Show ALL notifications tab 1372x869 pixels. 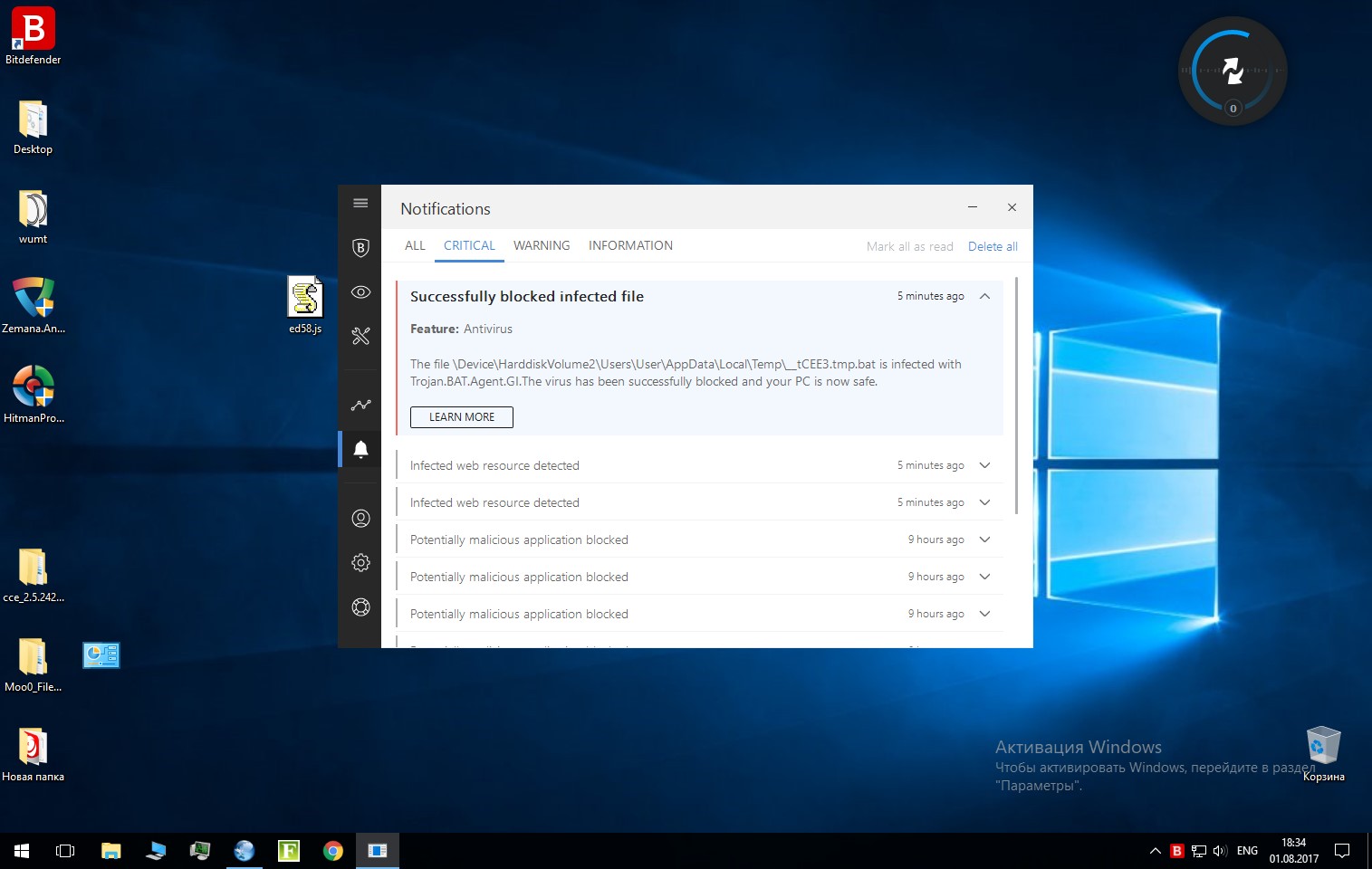tap(415, 245)
